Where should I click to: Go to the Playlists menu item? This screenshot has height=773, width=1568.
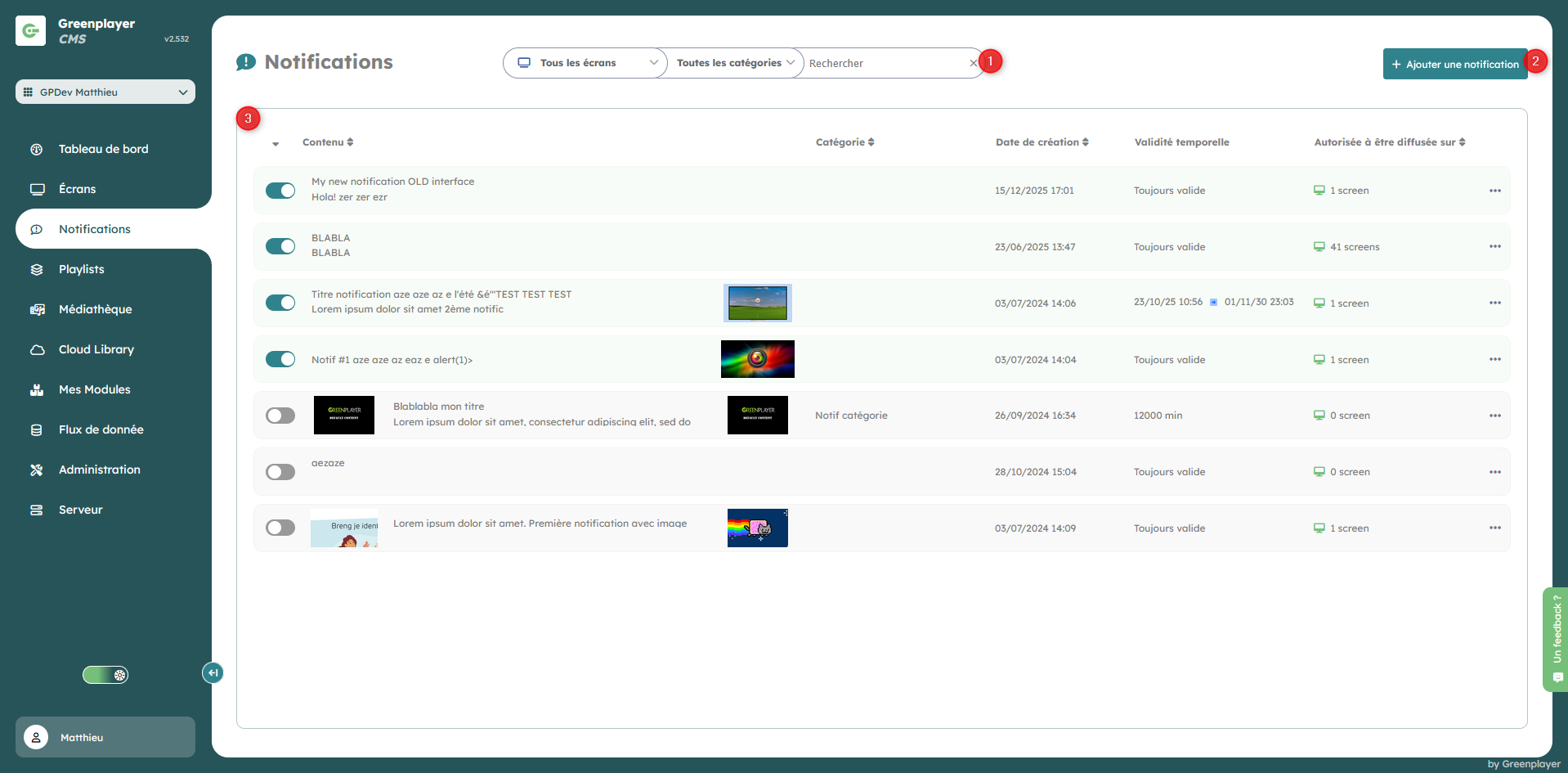click(82, 269)
